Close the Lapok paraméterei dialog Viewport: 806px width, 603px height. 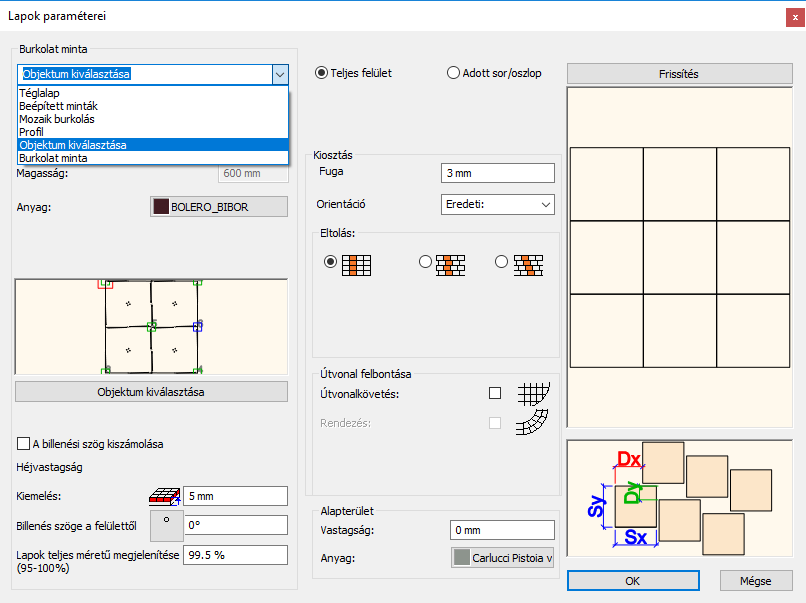tap(795, 17)
